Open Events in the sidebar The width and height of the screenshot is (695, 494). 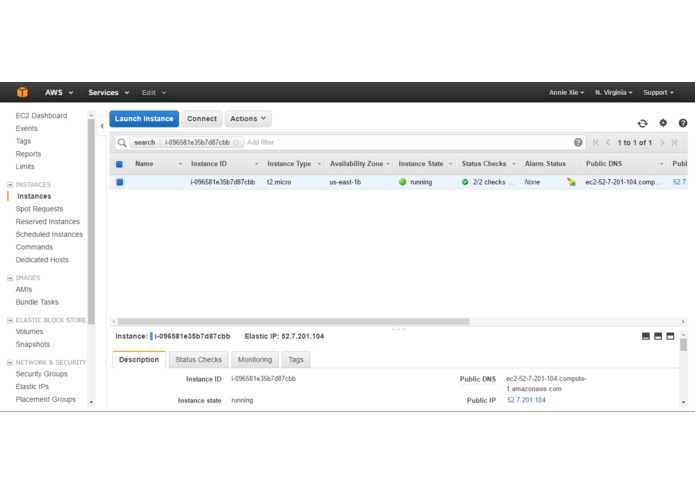coord(27,128)
